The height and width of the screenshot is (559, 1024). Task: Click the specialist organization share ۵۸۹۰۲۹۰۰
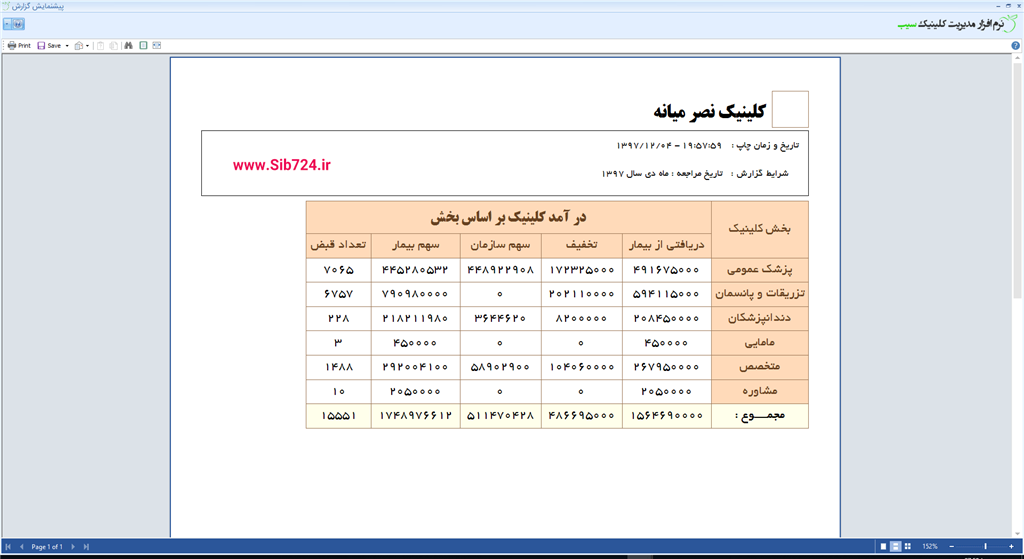(500, 367)
